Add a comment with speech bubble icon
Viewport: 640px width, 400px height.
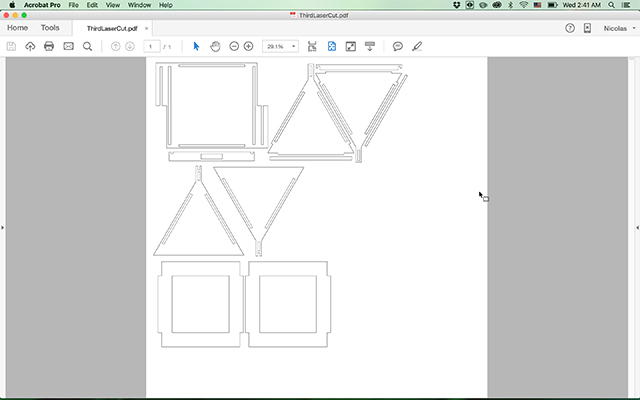[398, 47]
